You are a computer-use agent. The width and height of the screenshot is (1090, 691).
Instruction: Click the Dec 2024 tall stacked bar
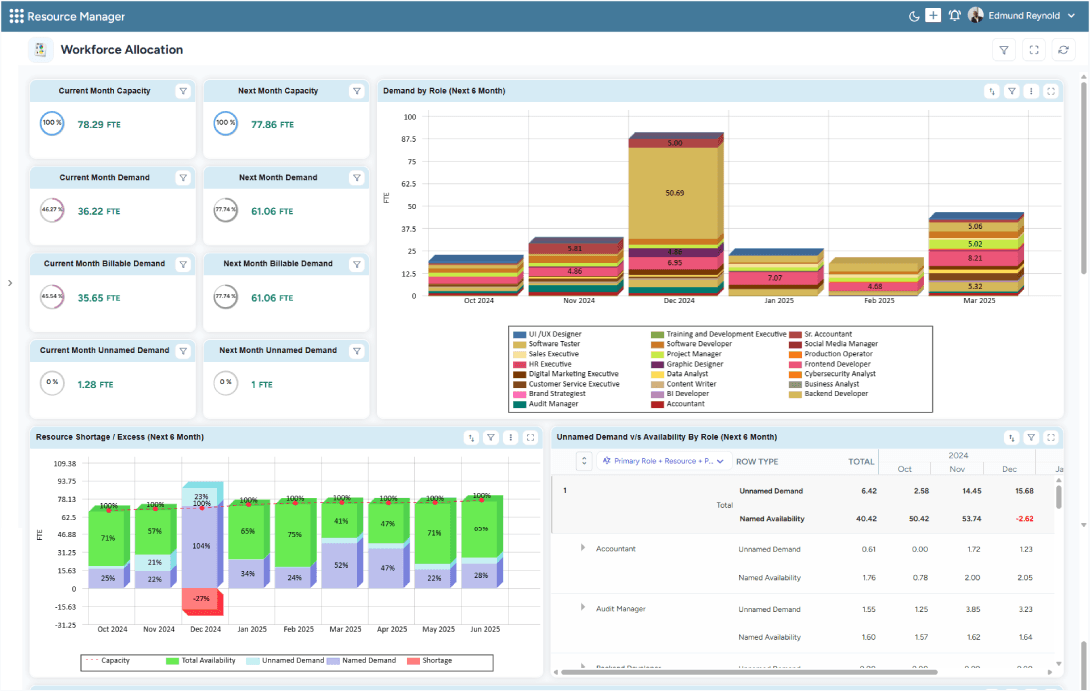click(674, 216)
